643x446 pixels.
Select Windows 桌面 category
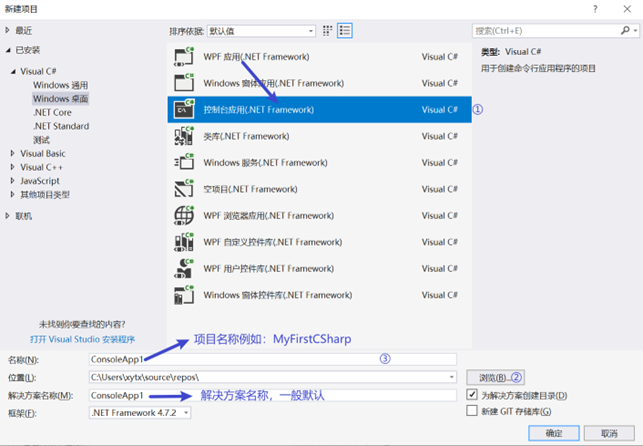(61, 99)
